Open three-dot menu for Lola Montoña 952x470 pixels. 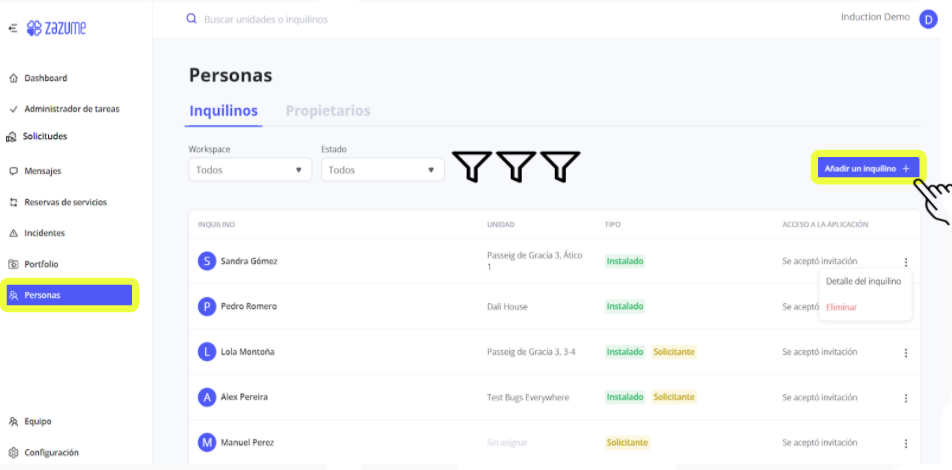(x=905, y=352)
